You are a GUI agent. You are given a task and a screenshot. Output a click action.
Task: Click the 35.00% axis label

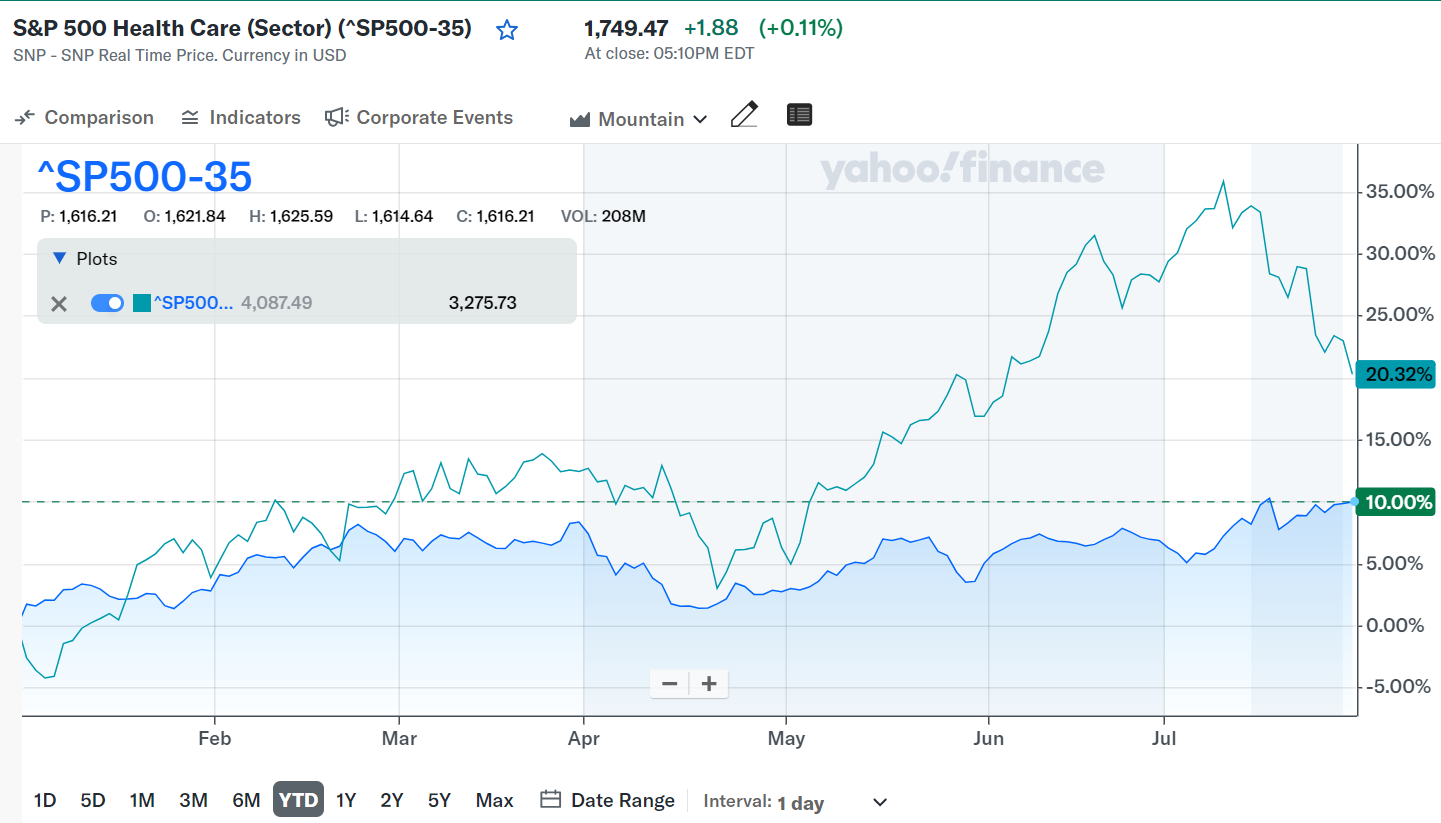pos(1400,191)
